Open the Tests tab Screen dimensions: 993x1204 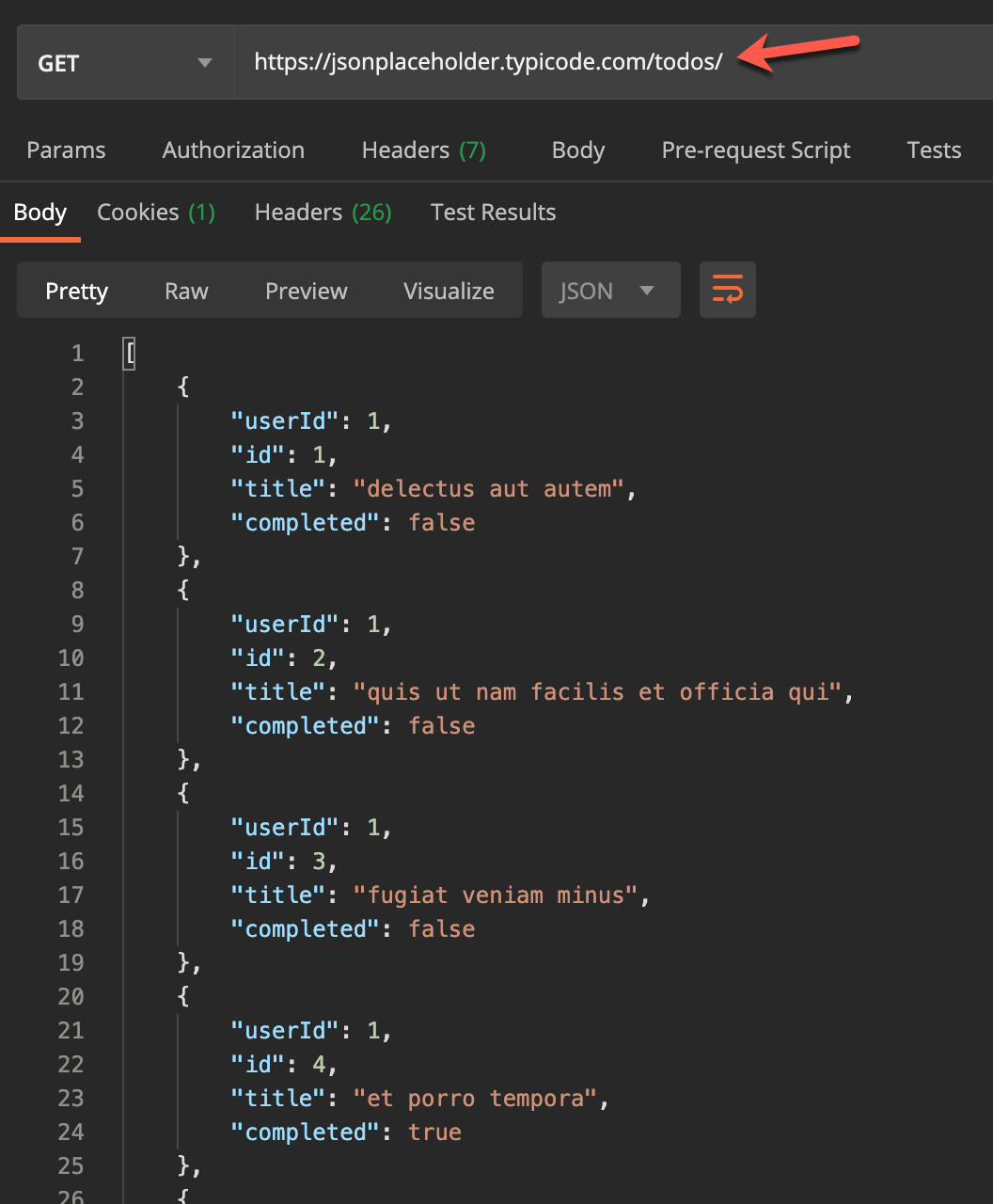(933, 150)
